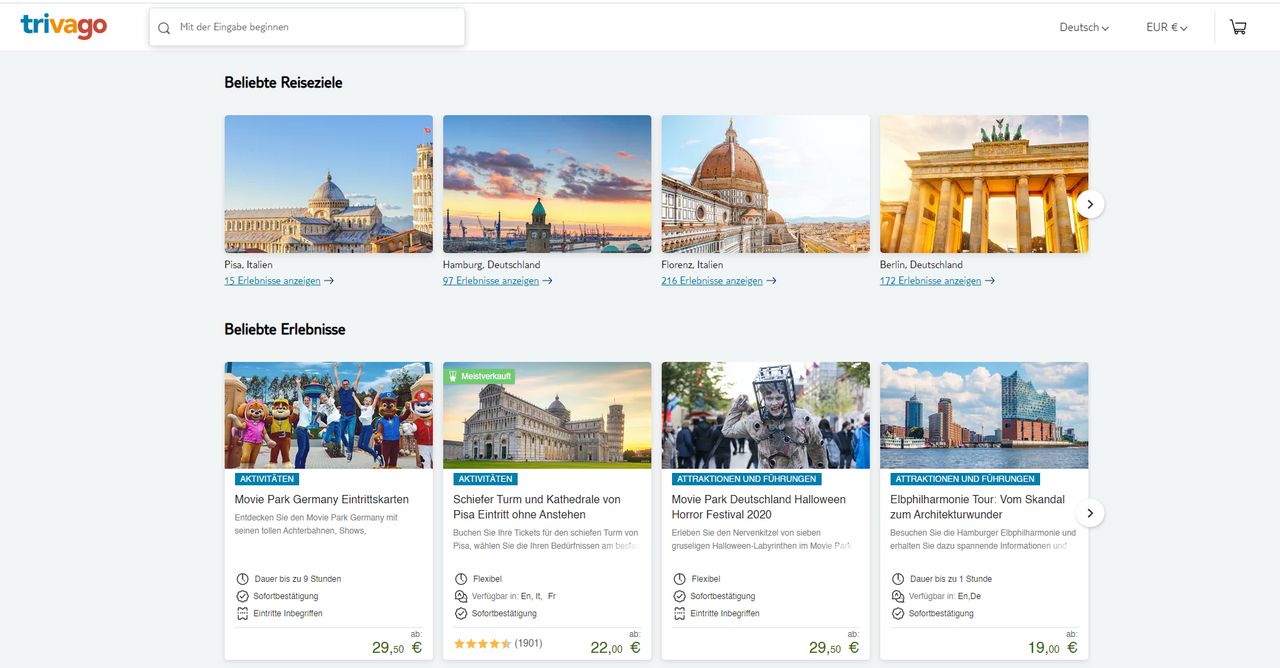Image resolution: width=1280 pixels, height=668 pixels.
Task: Click next arrow in Beliebte Reiseziele carousel
Action: tap(1090, 204)
